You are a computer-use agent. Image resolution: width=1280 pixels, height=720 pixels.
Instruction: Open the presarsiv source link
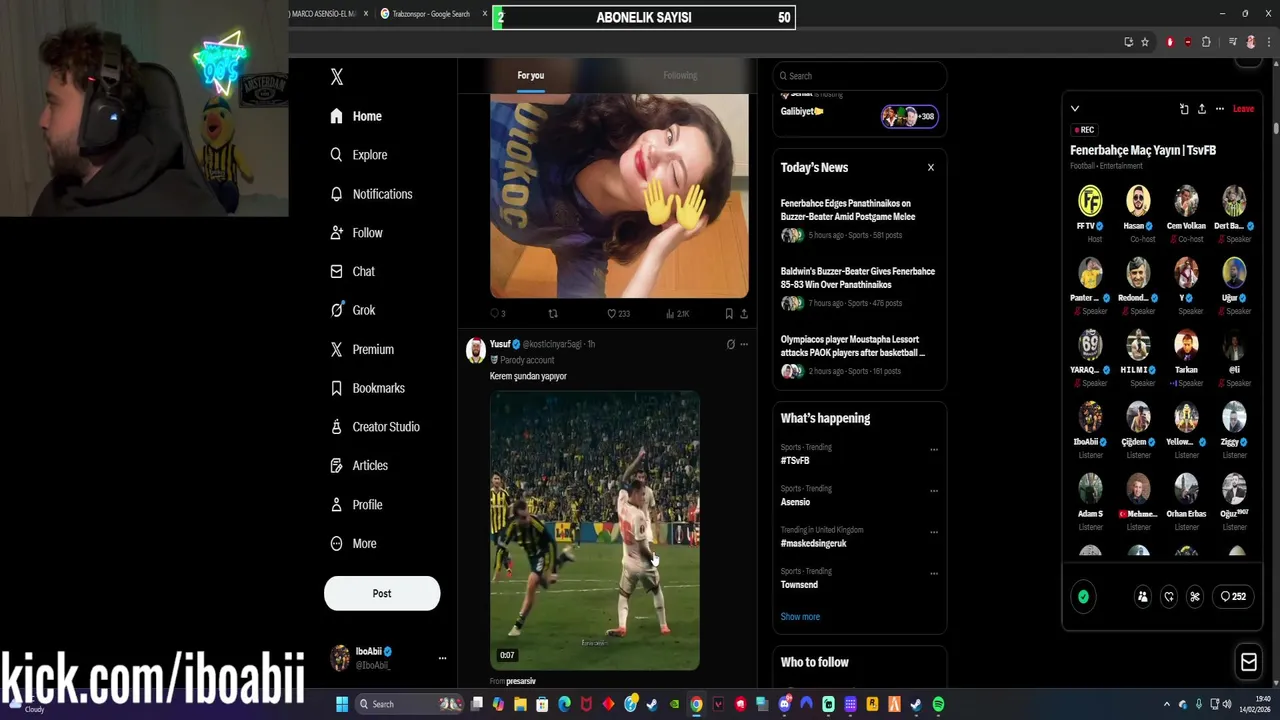click(521, 681)
